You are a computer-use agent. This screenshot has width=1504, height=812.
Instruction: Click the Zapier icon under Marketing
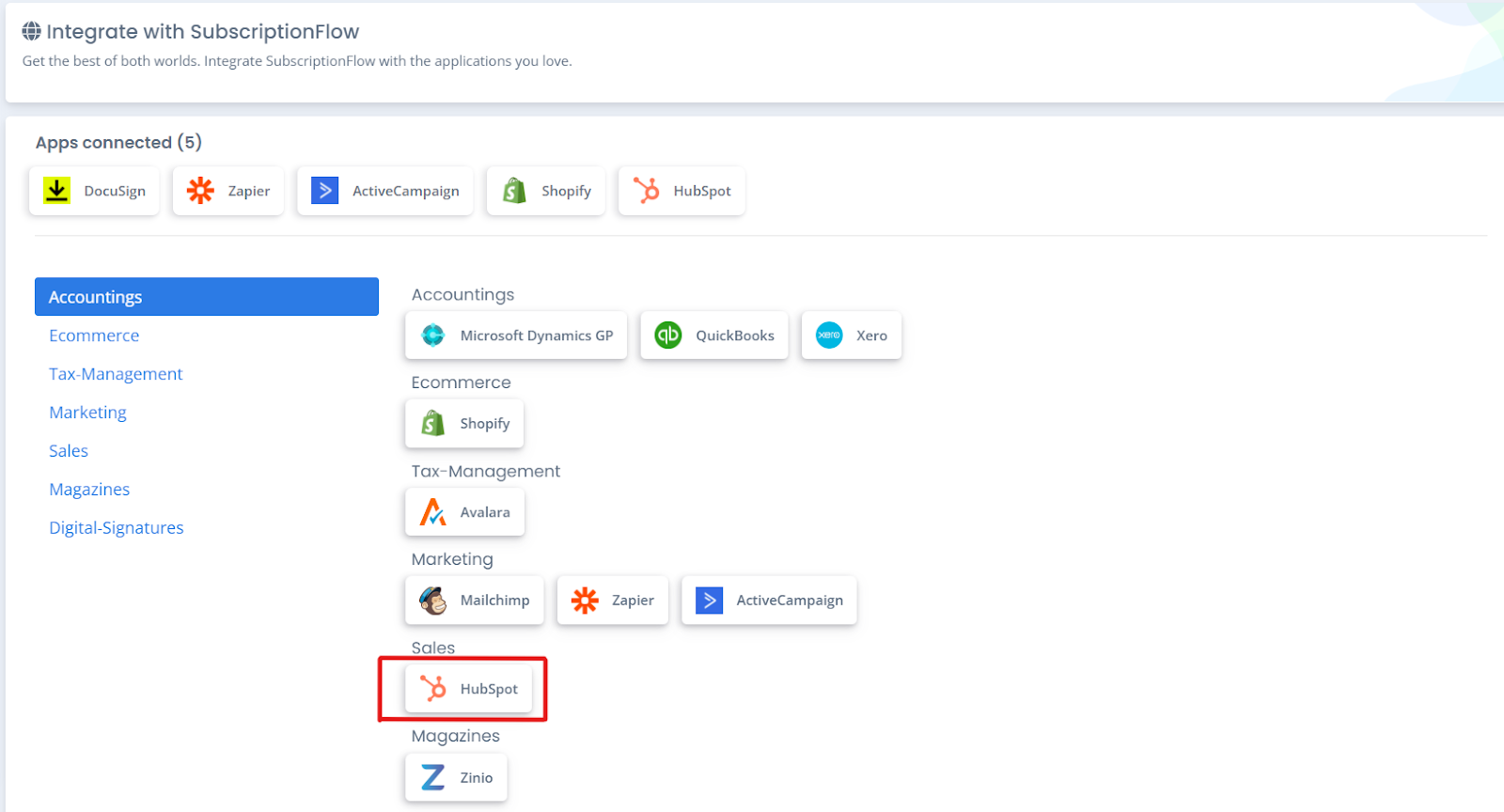point(585,601)
